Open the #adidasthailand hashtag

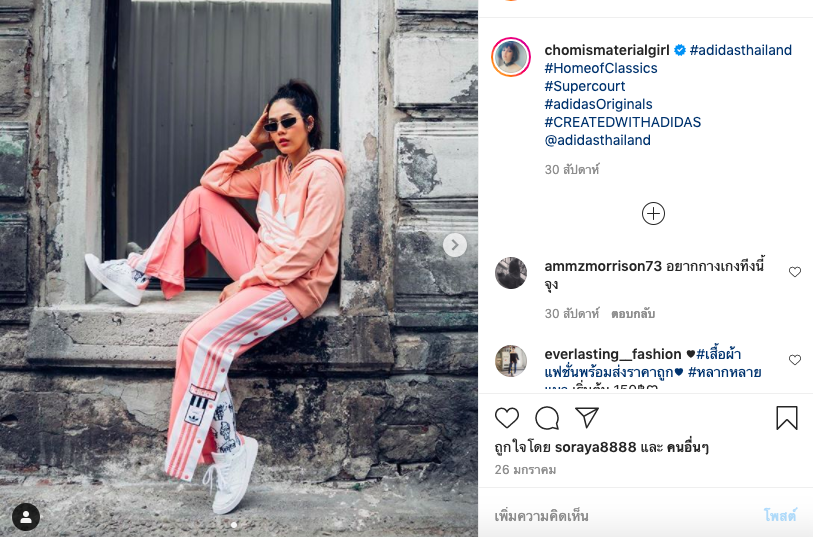[740, 50]
